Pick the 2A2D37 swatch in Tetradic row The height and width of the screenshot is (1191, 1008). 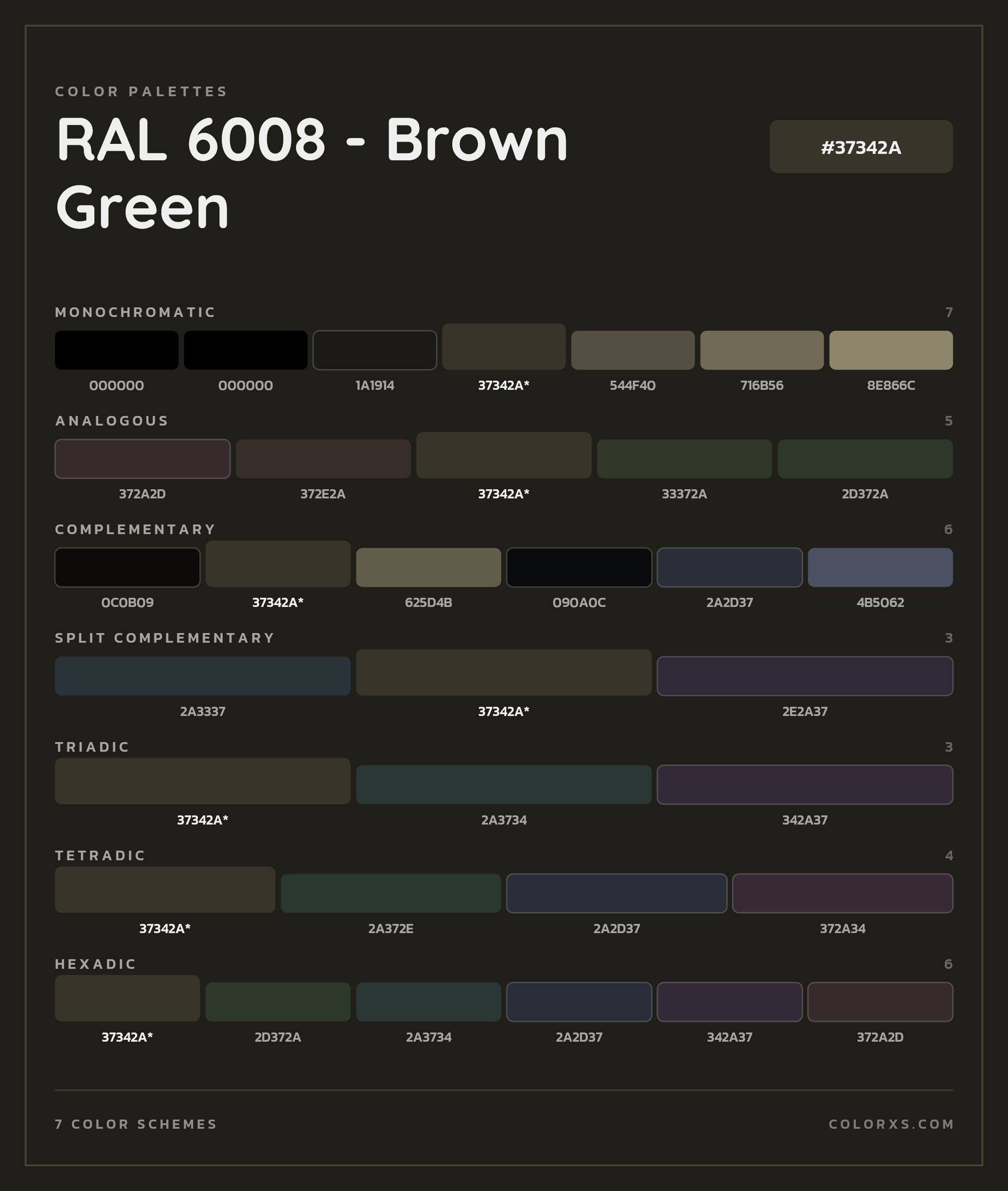click(617, 893)
